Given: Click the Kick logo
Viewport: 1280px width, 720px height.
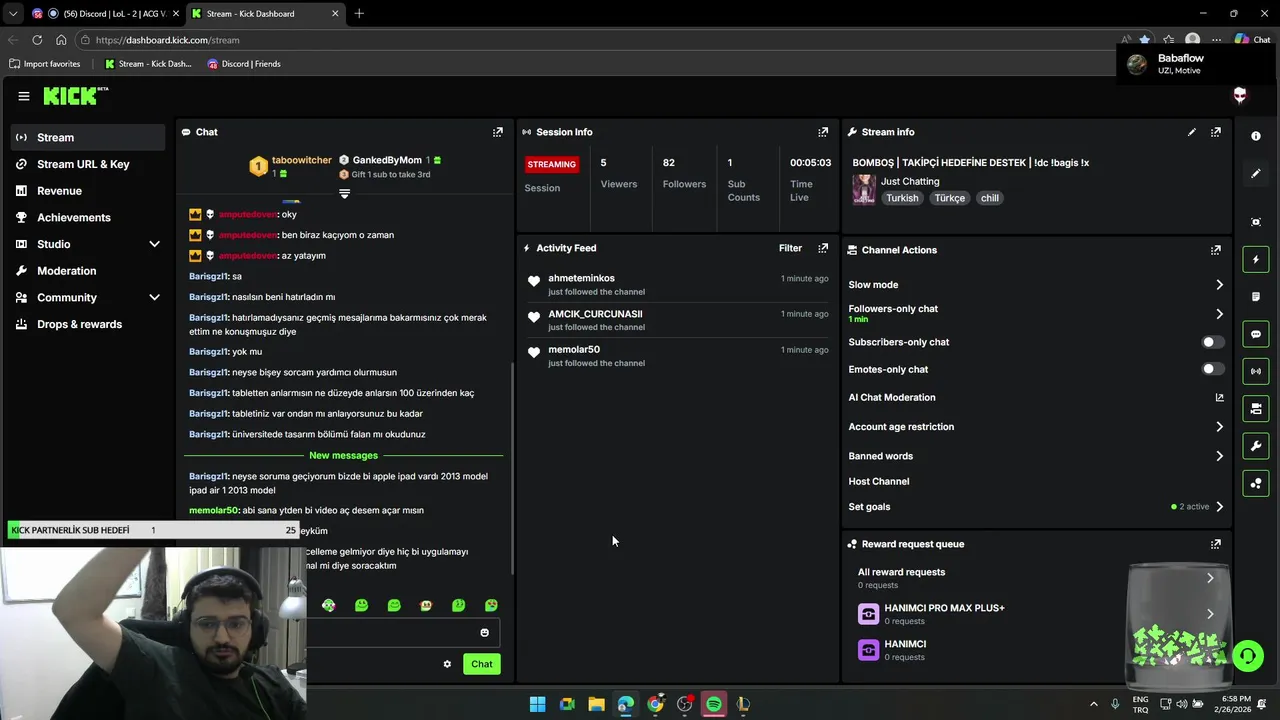Looking at the screenshot, I should pos(74,96).
